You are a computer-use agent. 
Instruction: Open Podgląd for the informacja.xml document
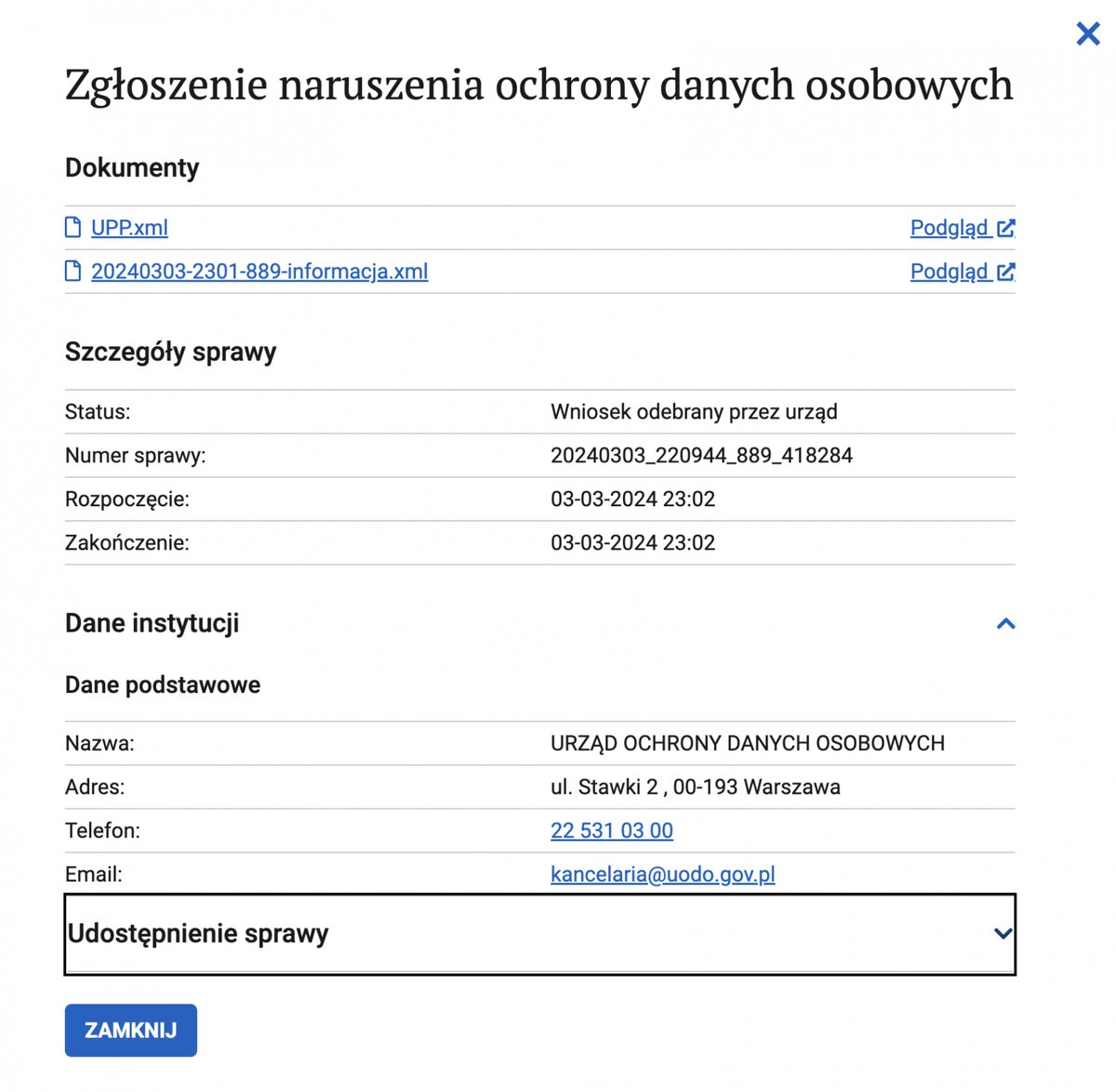pyautogui.click(x=949, y=272)
